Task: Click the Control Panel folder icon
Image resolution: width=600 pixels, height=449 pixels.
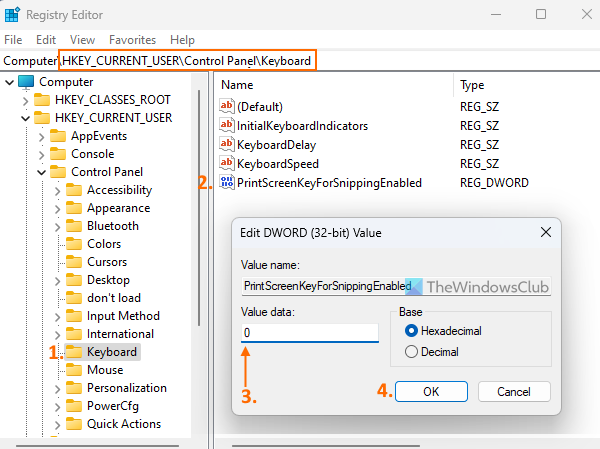Action: point(58,172)
